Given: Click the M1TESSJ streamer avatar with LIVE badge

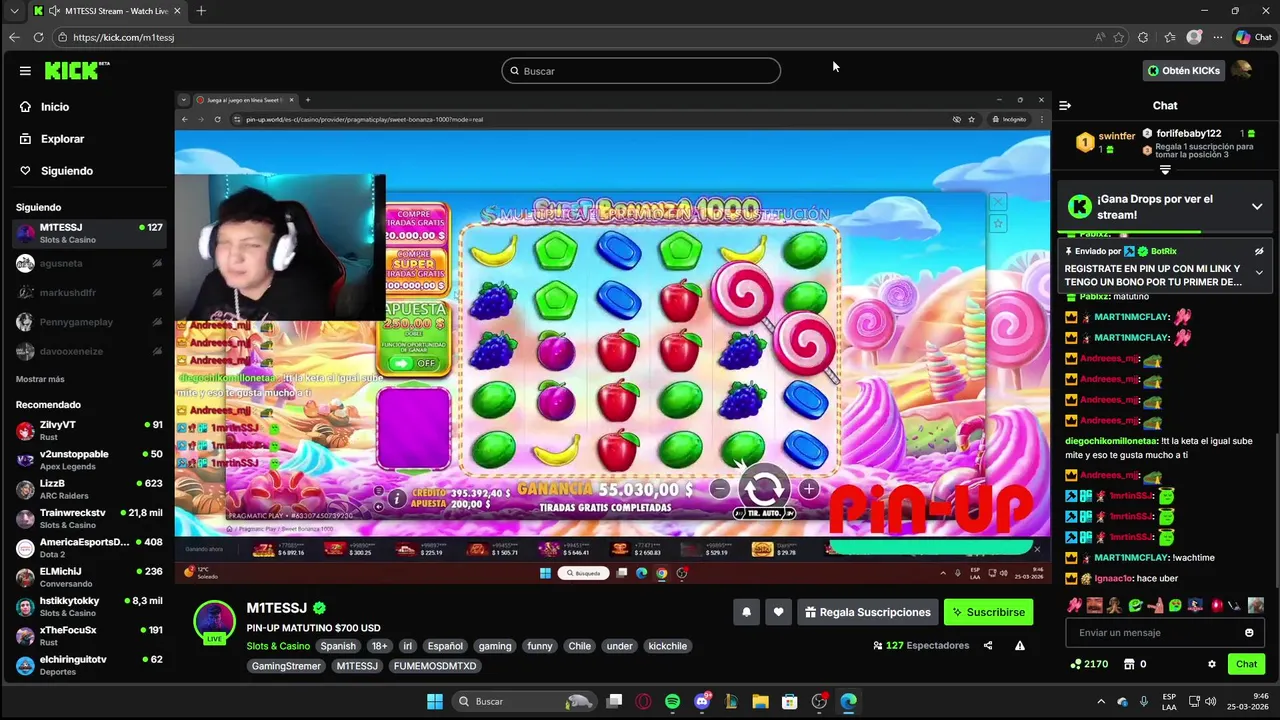Looking at the screenshot, I should [x=214, y=622].
